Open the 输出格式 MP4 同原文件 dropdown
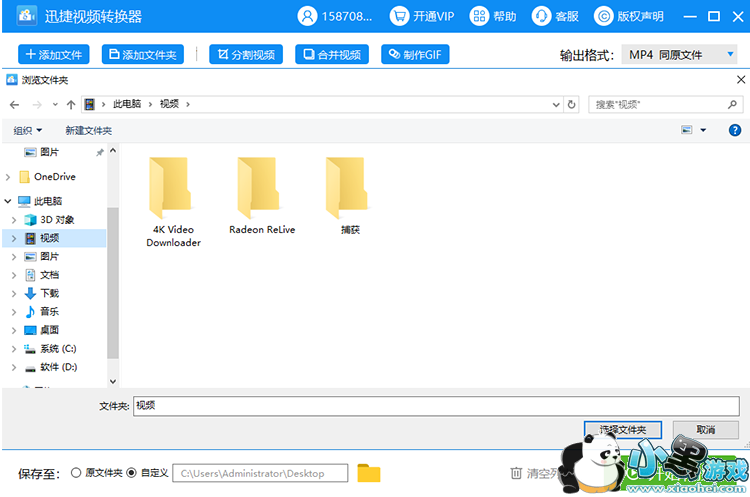 pos(679,55)
